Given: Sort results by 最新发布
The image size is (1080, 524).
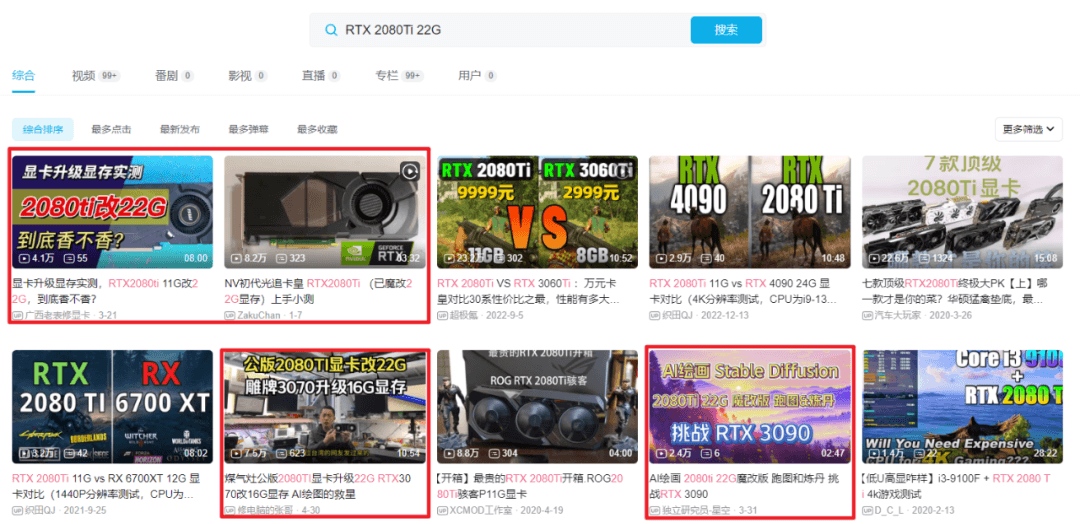Looking at the screenshot, I should coord(180,129).
